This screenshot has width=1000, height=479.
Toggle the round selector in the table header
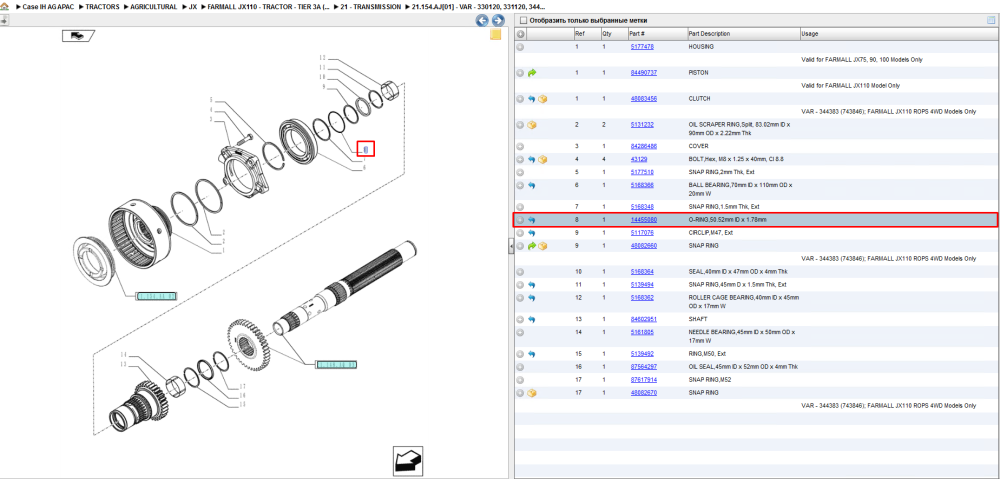tap(520, 34)
